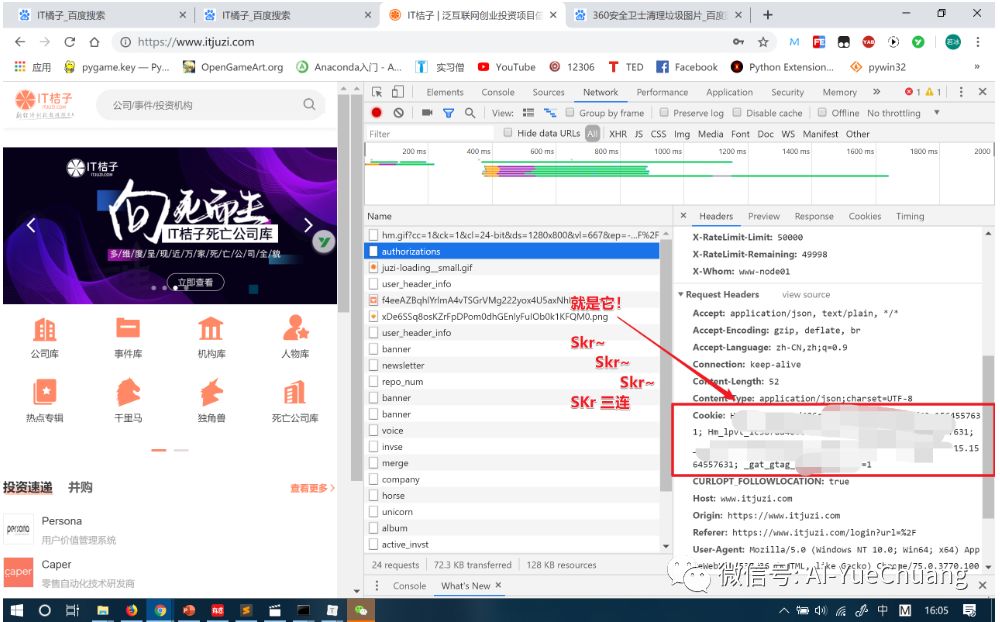Show the previous banner slide arrow
The image size is (1000, 622).
(x=31, y=225)
